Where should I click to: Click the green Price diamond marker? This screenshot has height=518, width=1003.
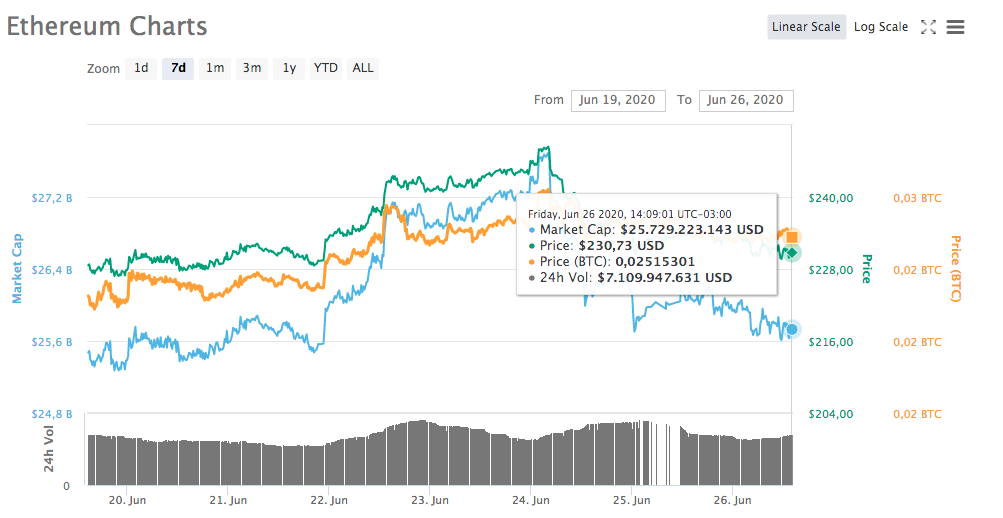click(x=792, y=253)
